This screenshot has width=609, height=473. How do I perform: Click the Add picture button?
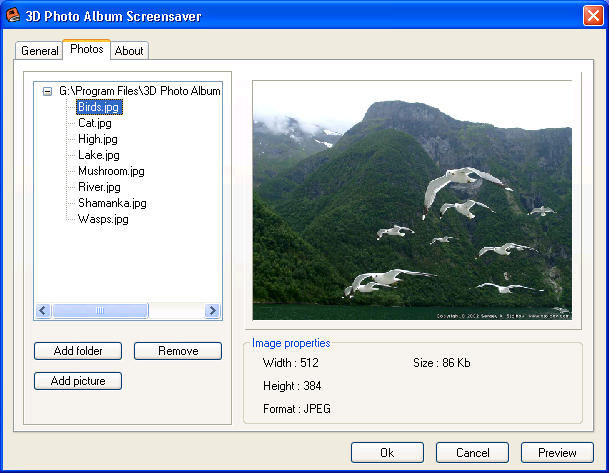[78, 381]
